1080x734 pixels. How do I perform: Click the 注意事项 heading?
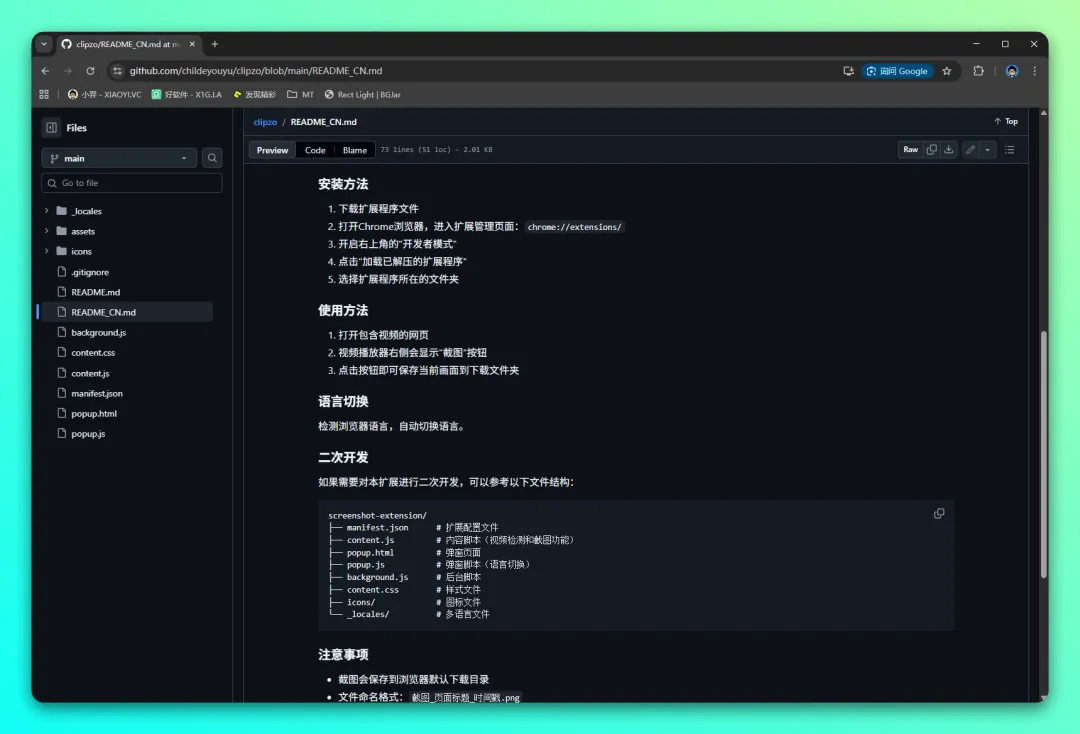(343, 654)
